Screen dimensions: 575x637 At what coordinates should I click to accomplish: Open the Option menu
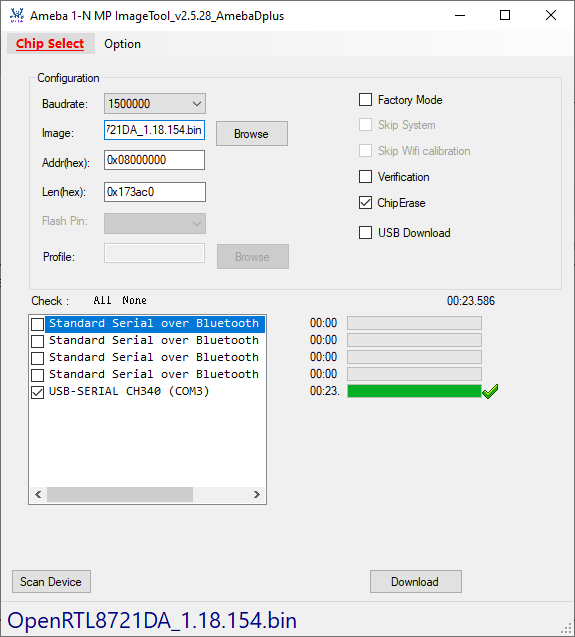pyautogui.click(x=122, y=44)
